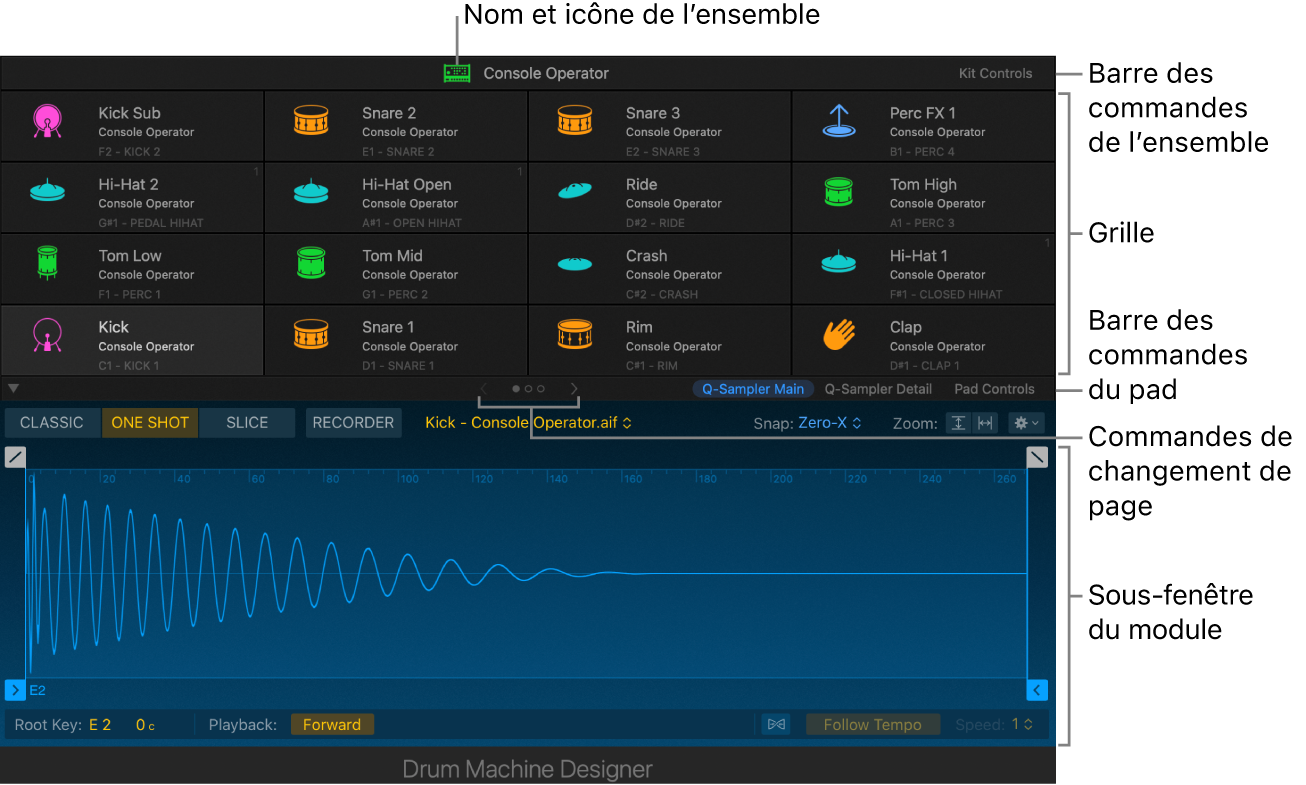Click the horizontal waveform zoom icon
Screen dimensions: 1306x785
[x=984, y=422]
